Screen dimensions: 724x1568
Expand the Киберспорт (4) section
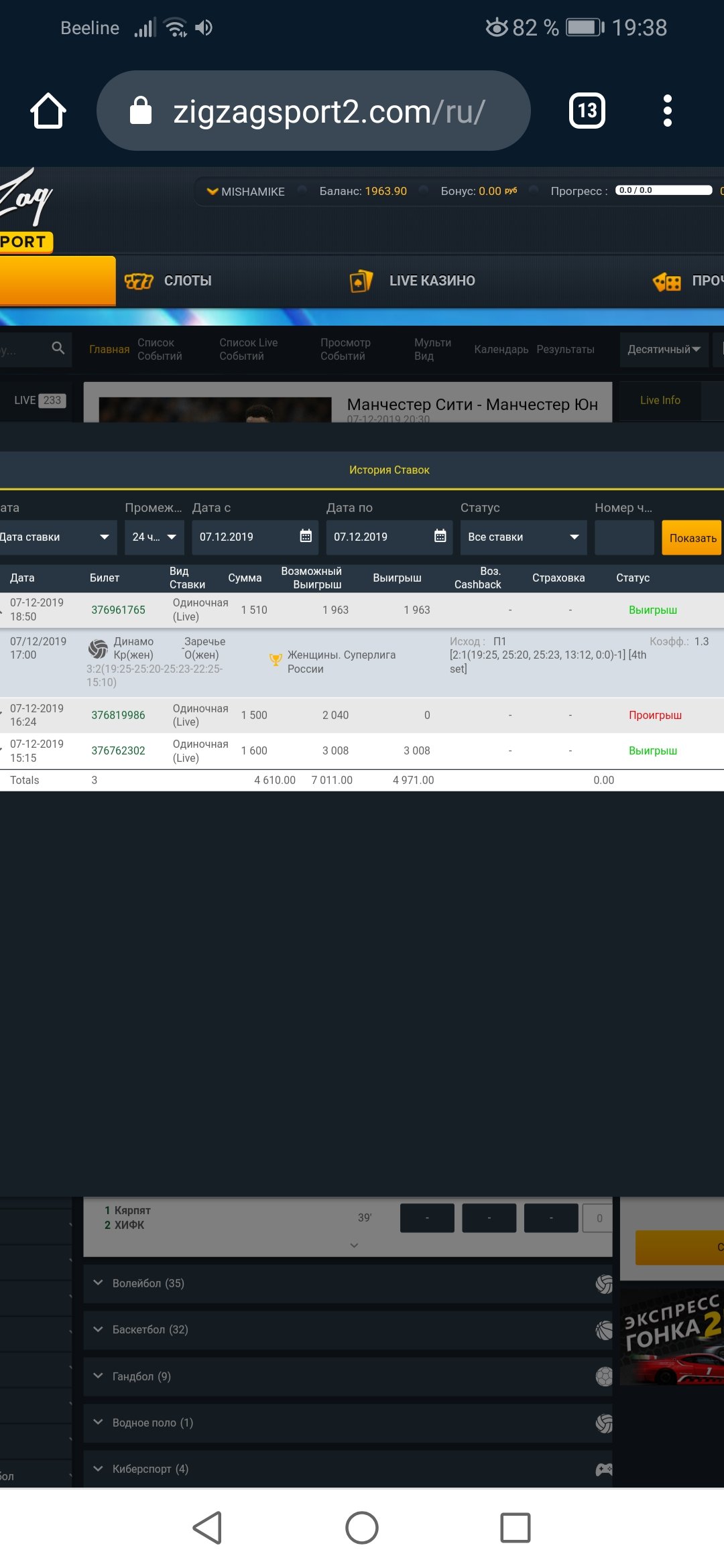149,1469
